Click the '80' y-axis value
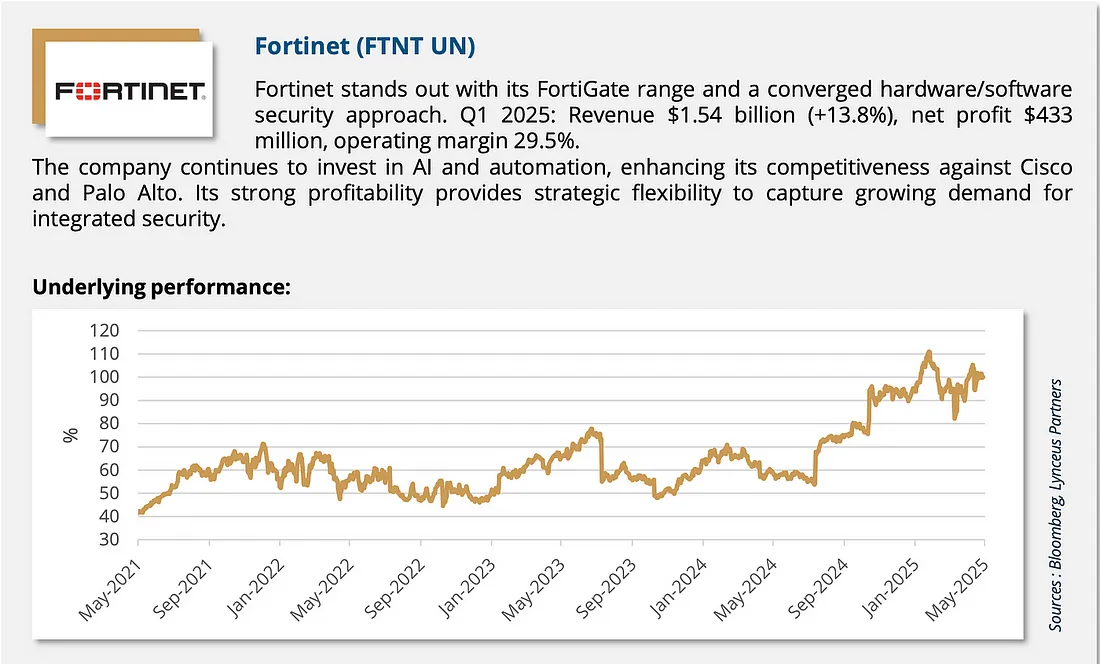Viewport: 1100px width, 664px height. [x=109, y=424]
